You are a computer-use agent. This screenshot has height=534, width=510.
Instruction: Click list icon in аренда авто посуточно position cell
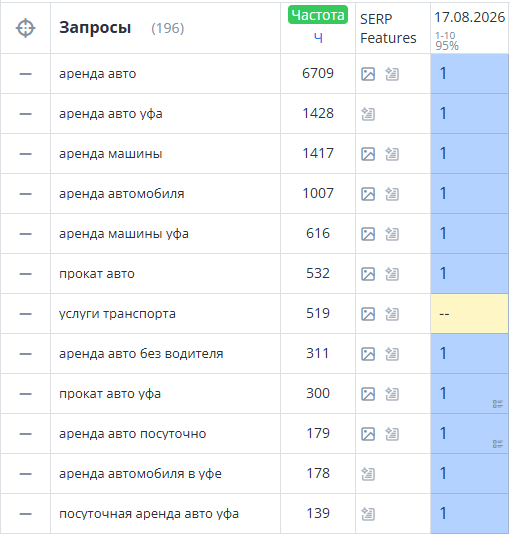tap(498, 444)
